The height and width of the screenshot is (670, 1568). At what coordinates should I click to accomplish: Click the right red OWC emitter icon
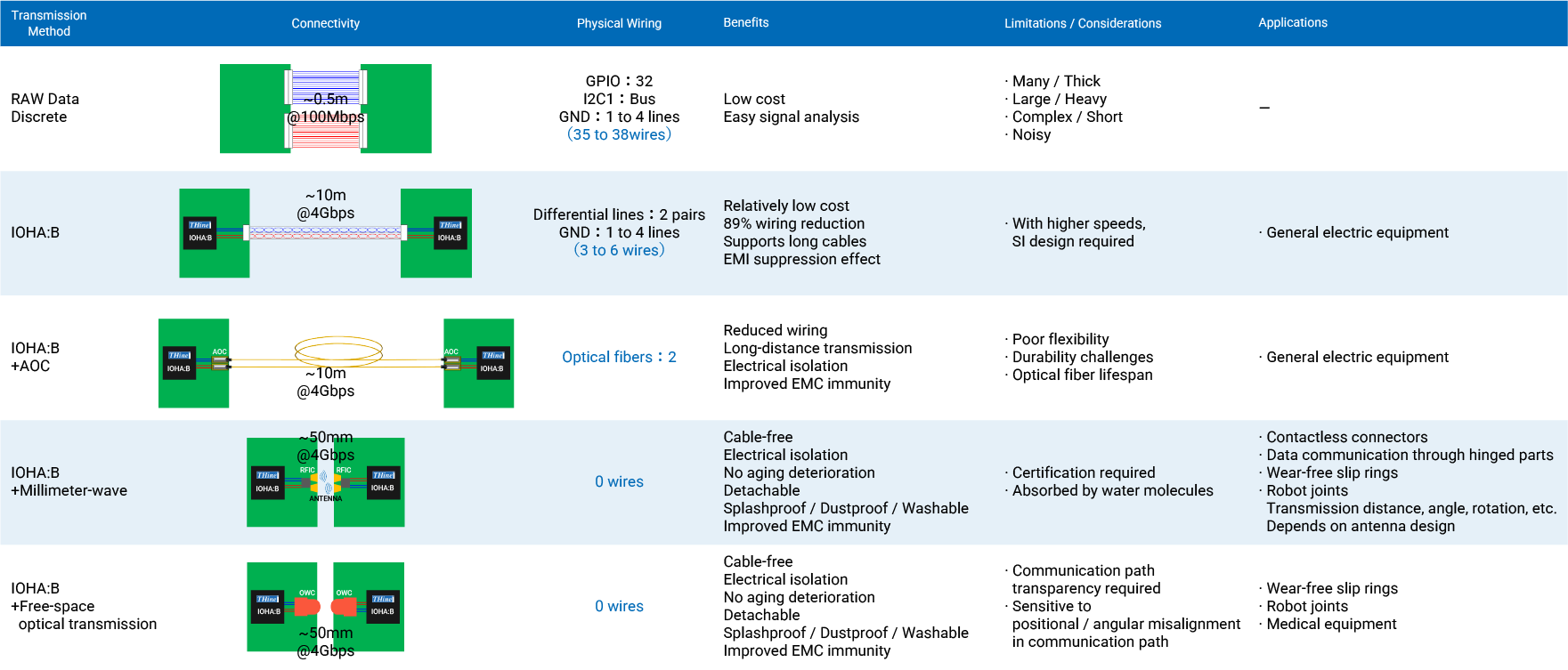[344, 607]
